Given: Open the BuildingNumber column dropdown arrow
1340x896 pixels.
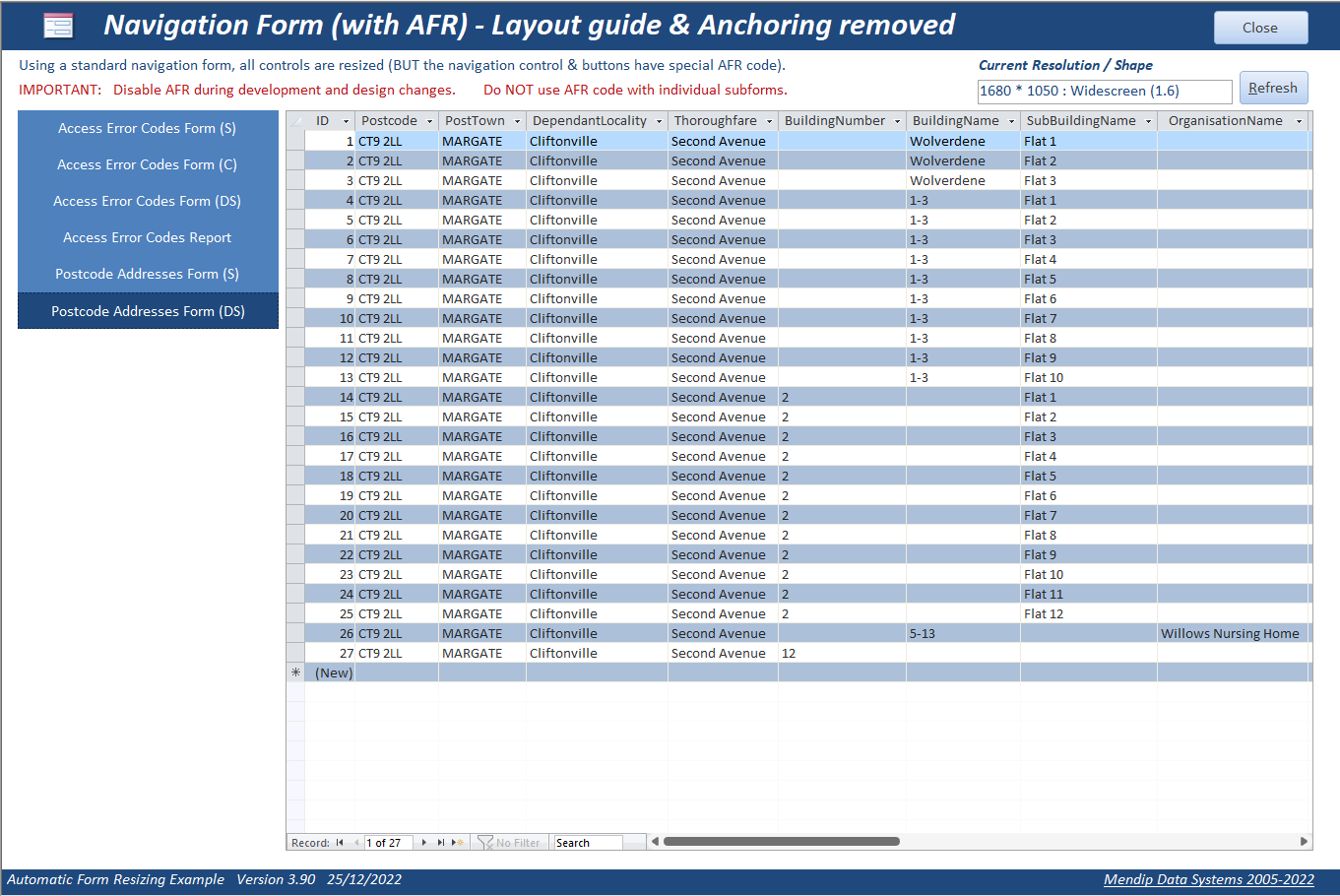Looking at the screenshot, I should (897, 121).
